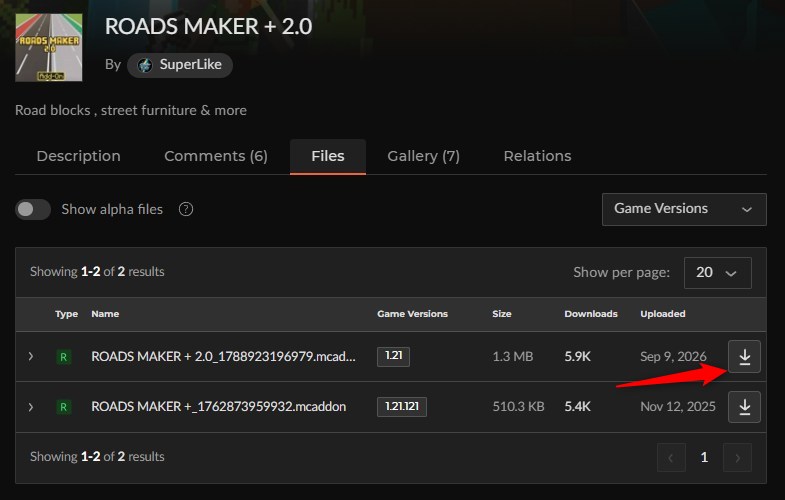The image size is (785, 500).
Task: Open SuperLike author profile link
Action: pyautogui.click(x=180, y=65)
